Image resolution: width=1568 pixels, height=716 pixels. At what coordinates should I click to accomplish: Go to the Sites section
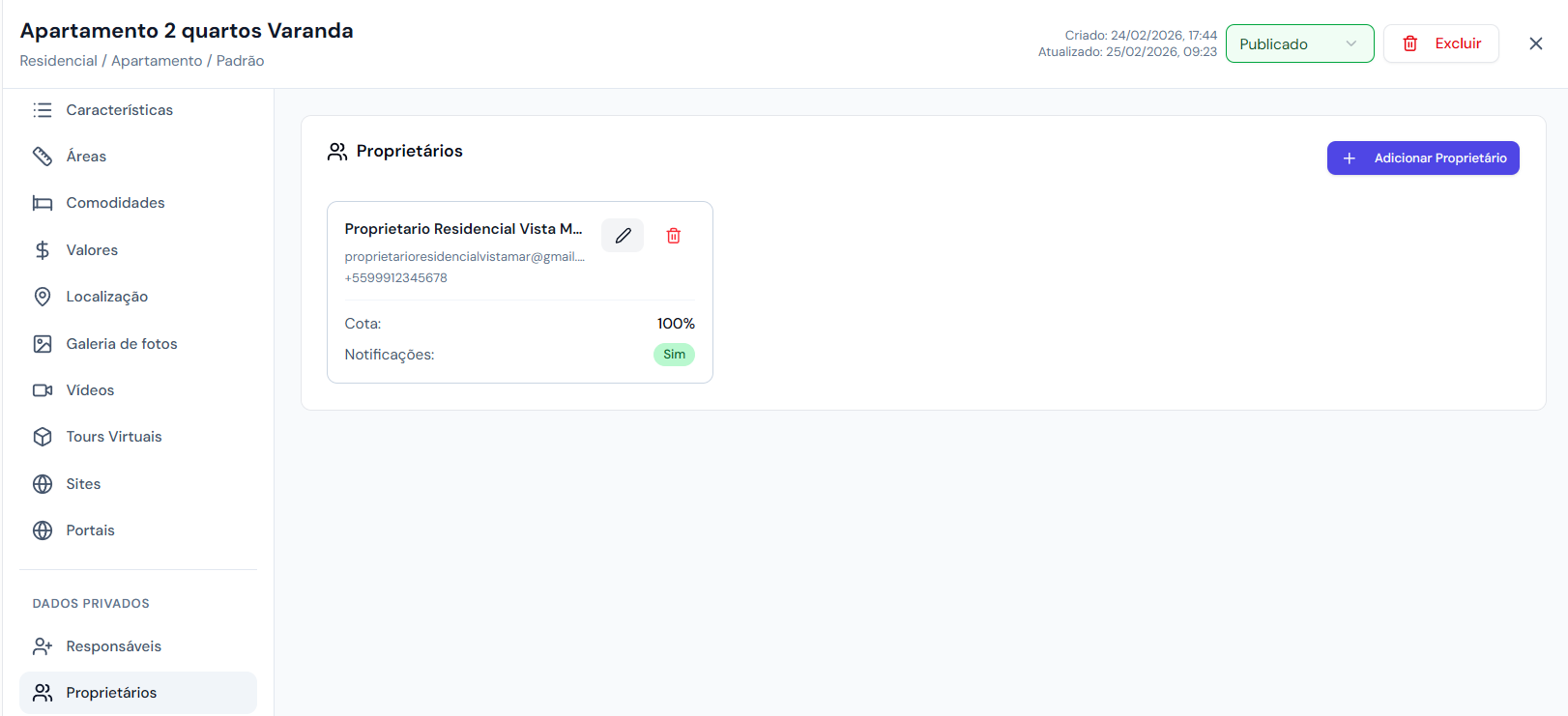(83, 484)
